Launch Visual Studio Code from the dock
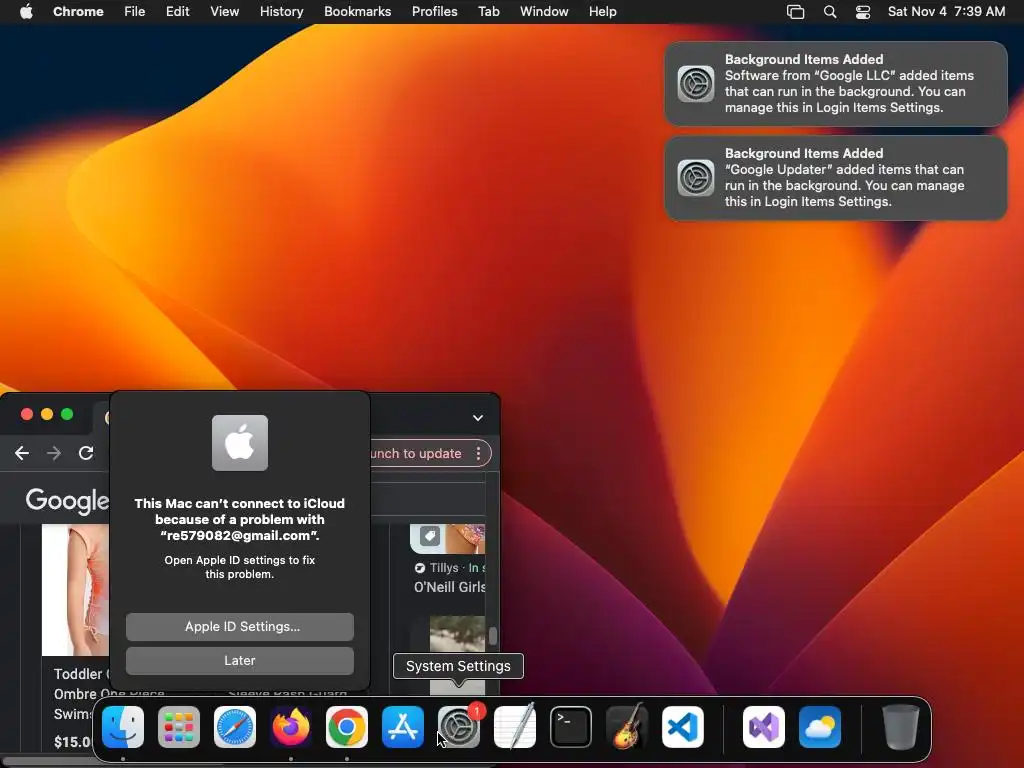This screenshot has width=1024, height=768. [x=682, y=727]
